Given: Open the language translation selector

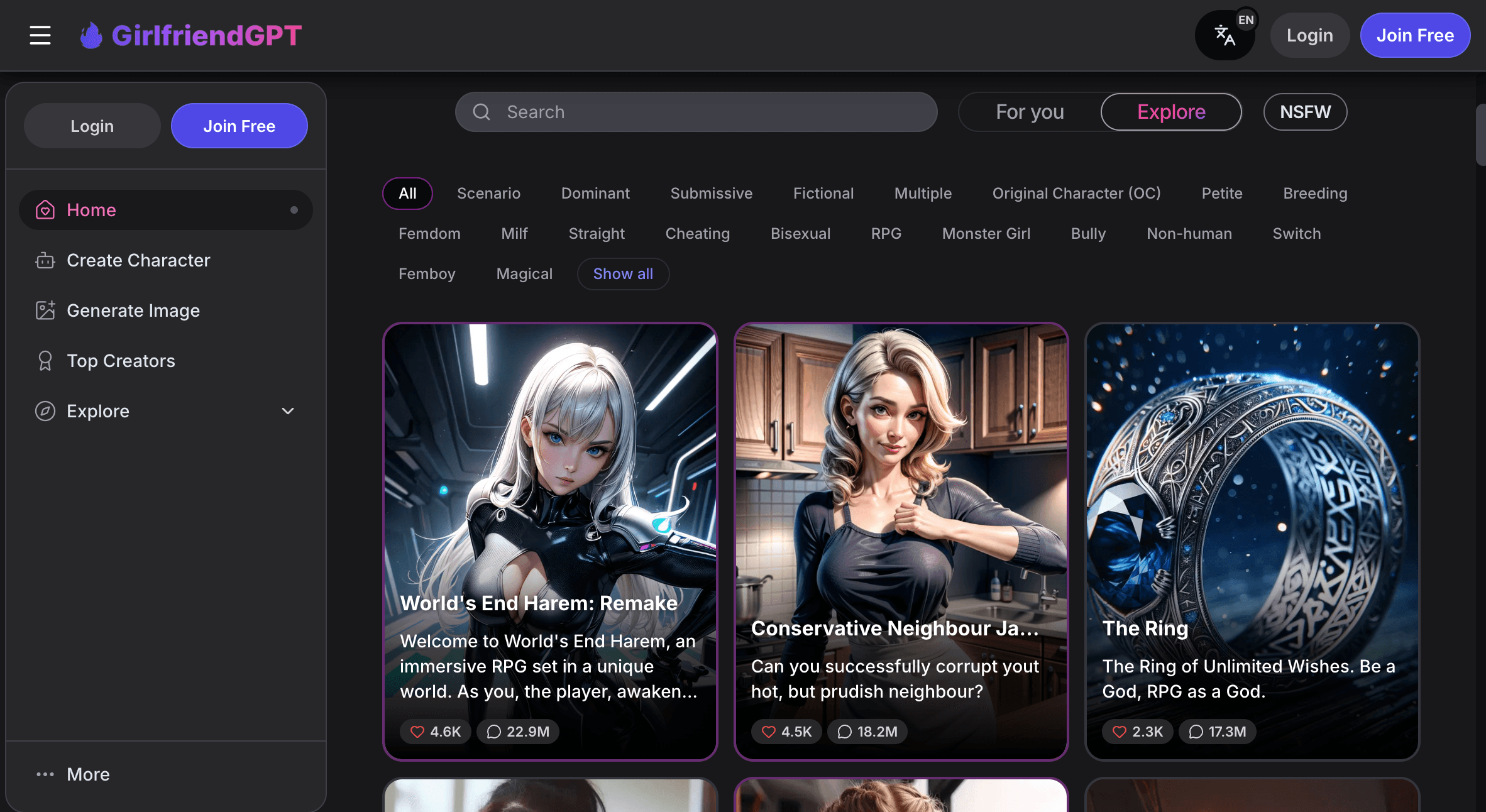Looking at the screenshot, I should (x=1225, y=35).
